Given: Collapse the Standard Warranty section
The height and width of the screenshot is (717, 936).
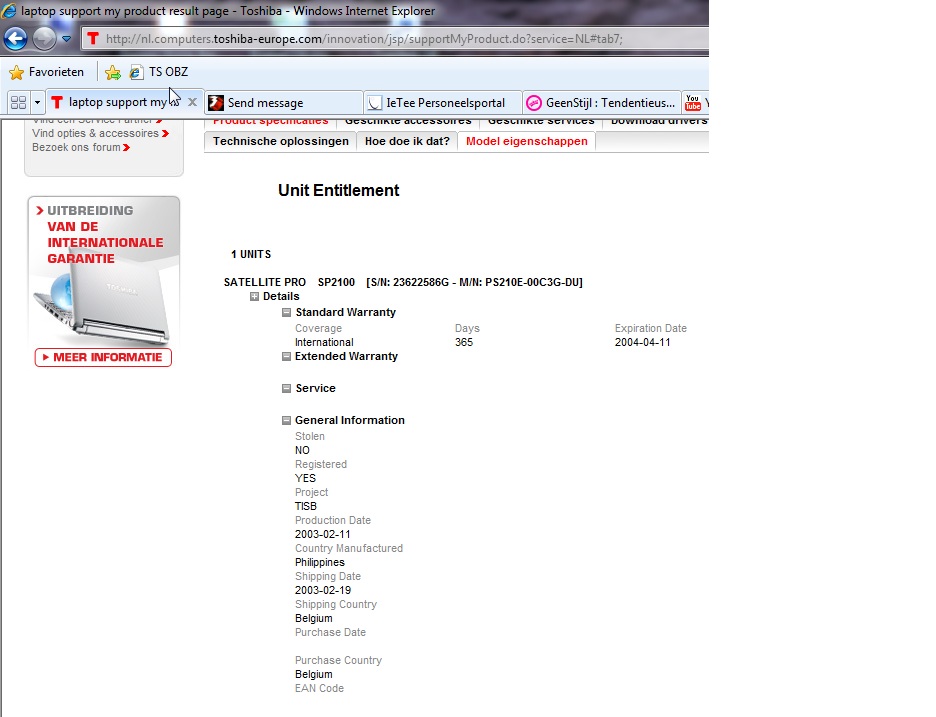Looking at the screenshot, I should point(287,312).
